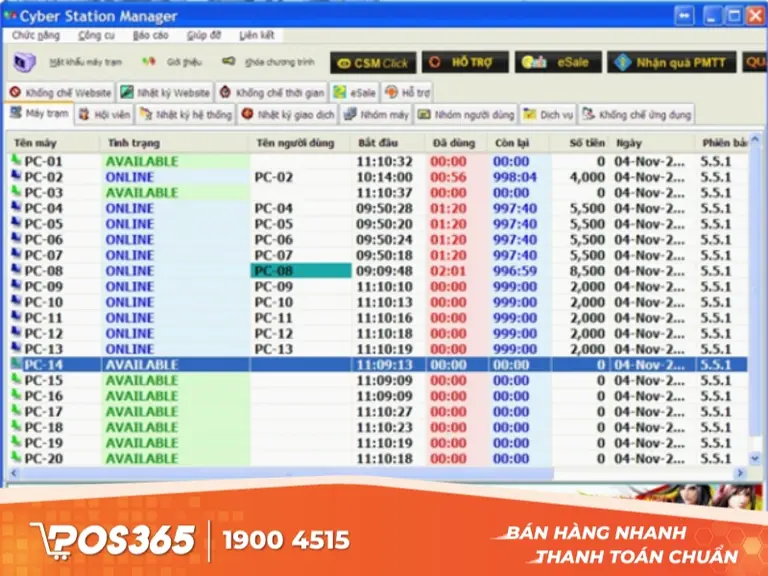Switch to Nhóm người dùng tab
Screen dimensions: 768x576
(466, 115)
